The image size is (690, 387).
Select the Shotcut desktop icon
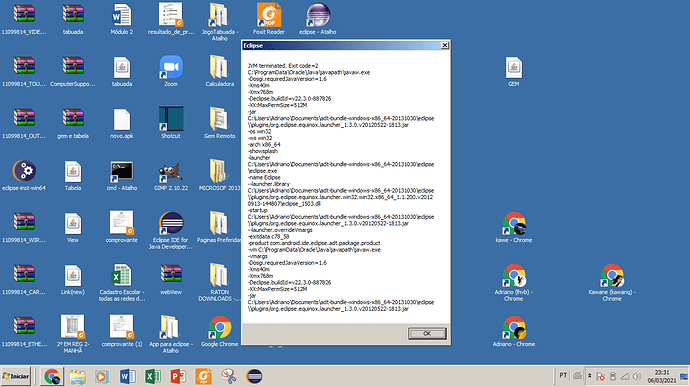171,123
